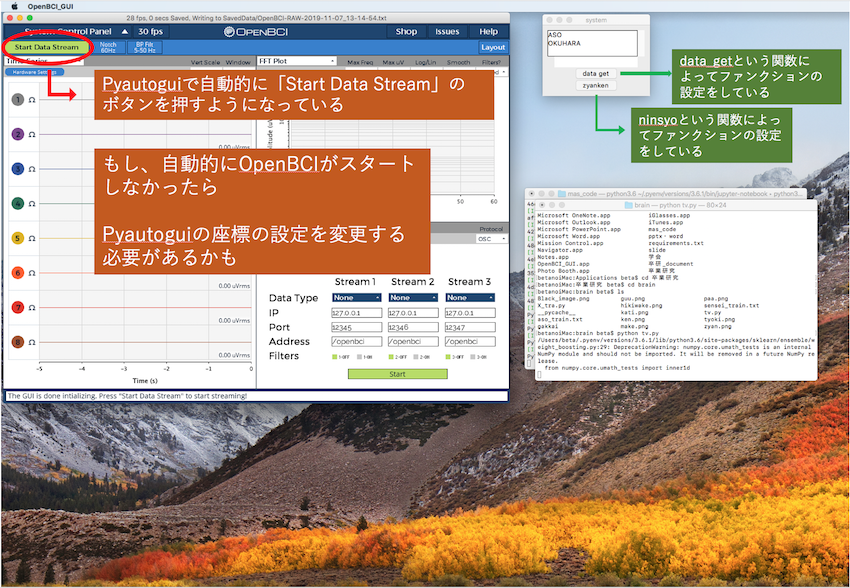Click the zyanken button
850x588 pixels.
pos(596,86)
